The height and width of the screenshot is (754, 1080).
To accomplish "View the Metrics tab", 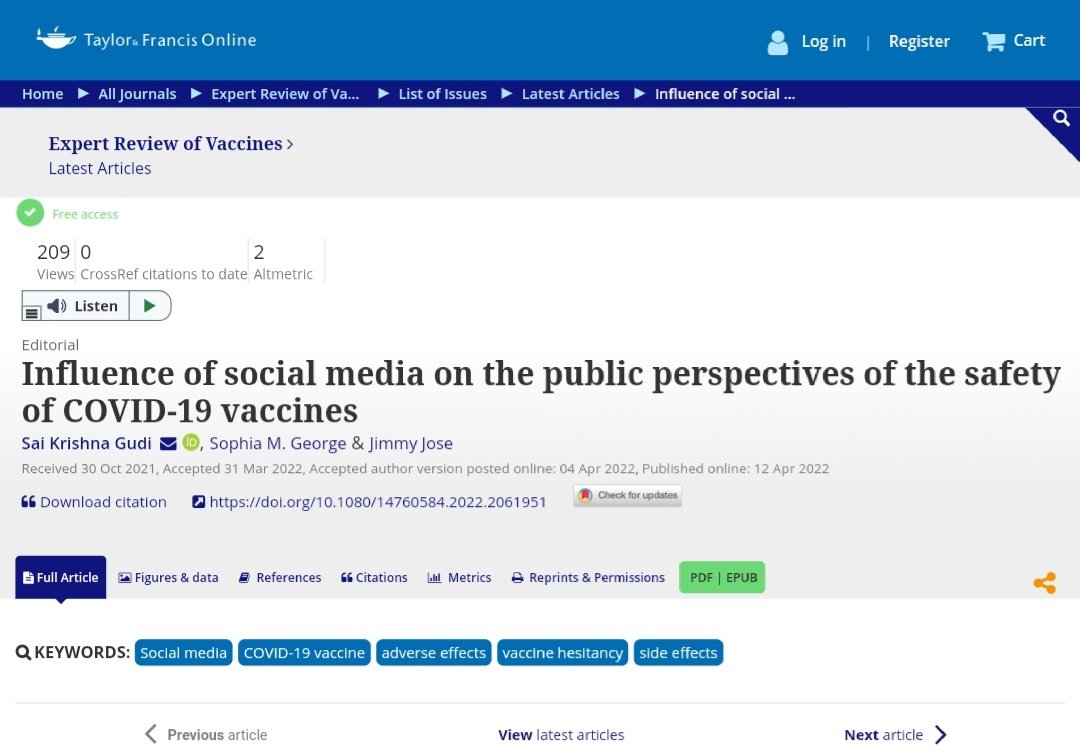I will click(459, 577).
